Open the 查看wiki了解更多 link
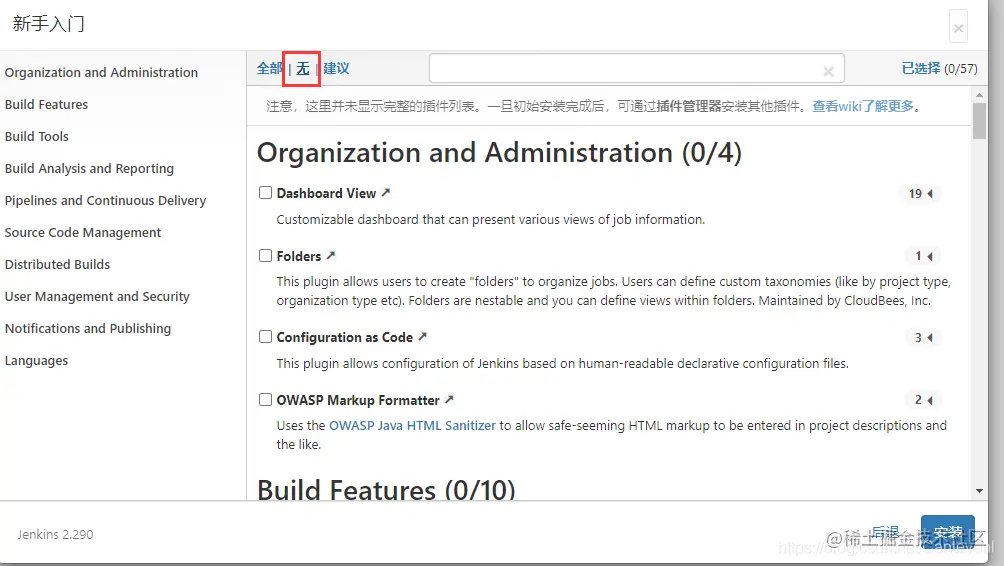 coord(862,106)
